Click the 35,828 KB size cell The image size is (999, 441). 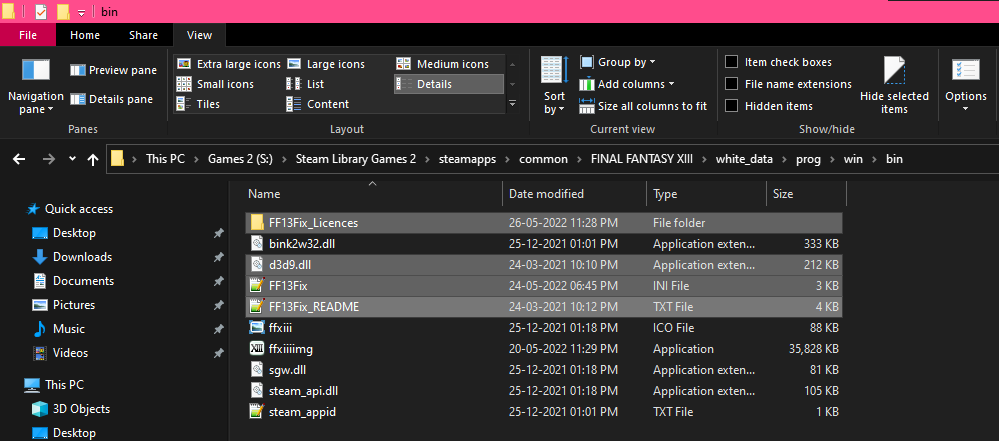click(x=812, y=349)
